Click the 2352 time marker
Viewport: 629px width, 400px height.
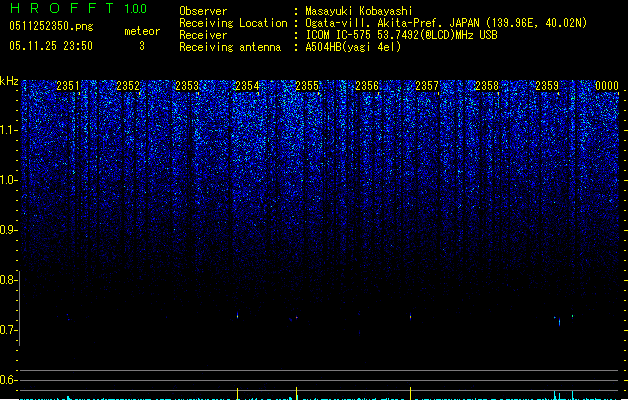pos(128,86)
